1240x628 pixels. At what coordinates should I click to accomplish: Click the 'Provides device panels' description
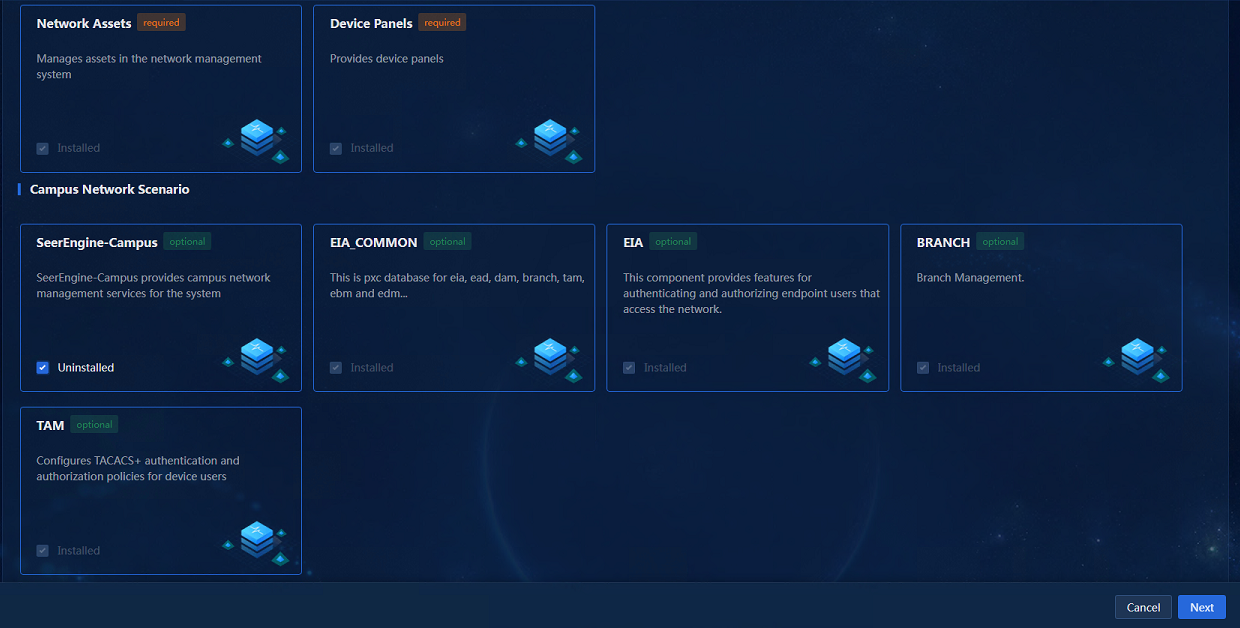click(x=387, y=59)
